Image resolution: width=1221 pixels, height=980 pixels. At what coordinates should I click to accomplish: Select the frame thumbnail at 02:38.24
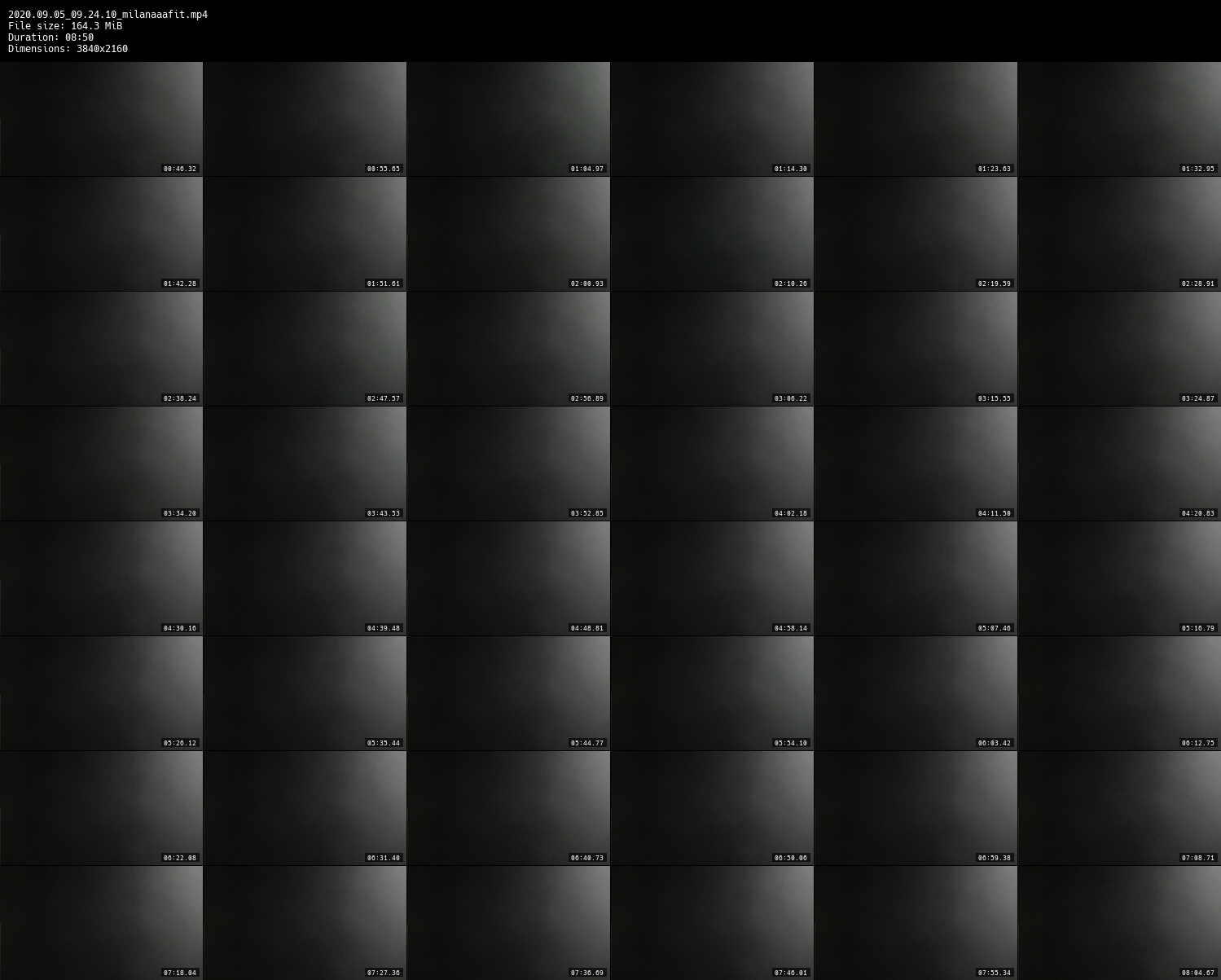click(x=101, y=349)
